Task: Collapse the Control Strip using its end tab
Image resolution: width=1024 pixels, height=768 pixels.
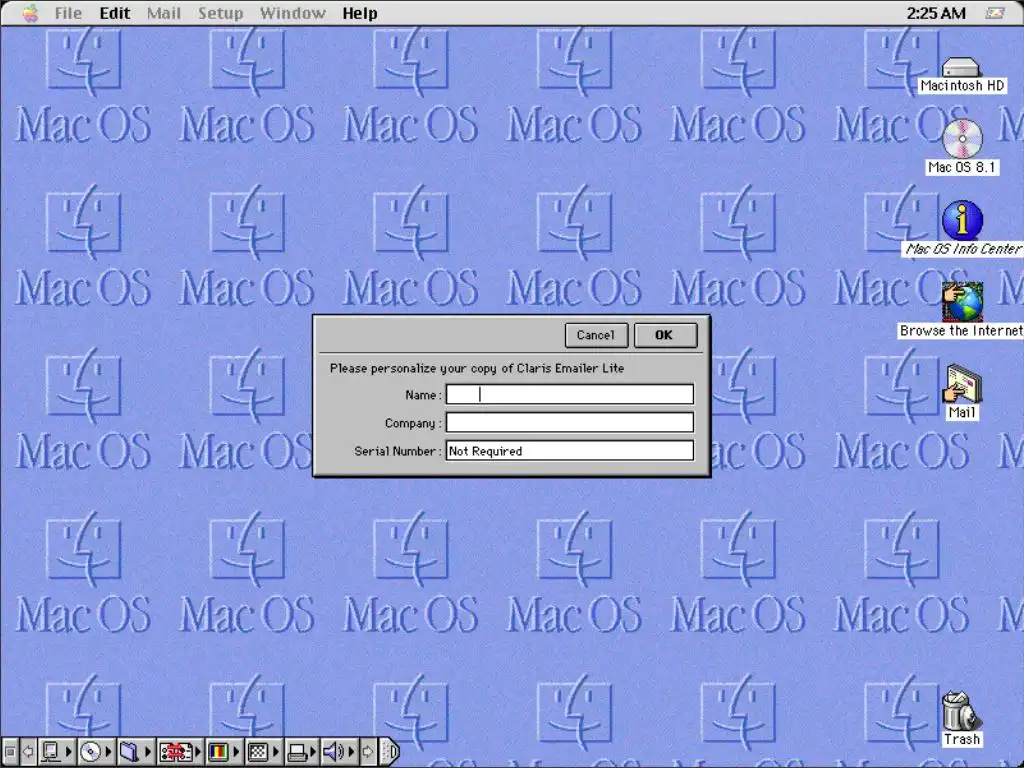Action: pos(390,752)
